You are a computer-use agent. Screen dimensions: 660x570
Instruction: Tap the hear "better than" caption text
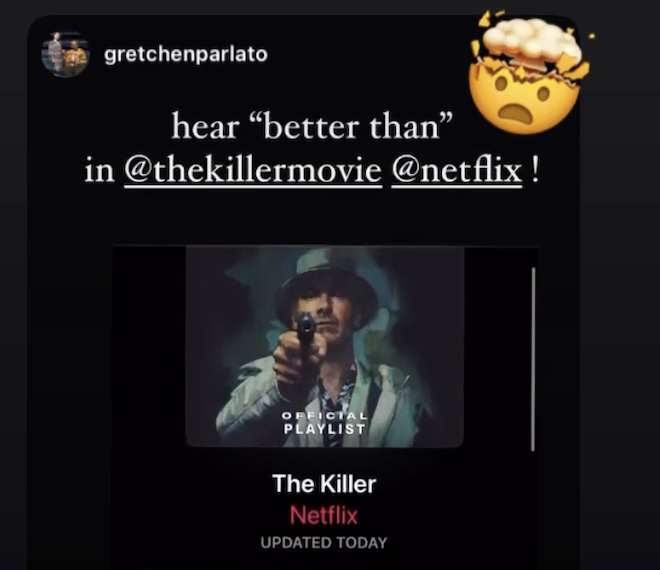312,126
